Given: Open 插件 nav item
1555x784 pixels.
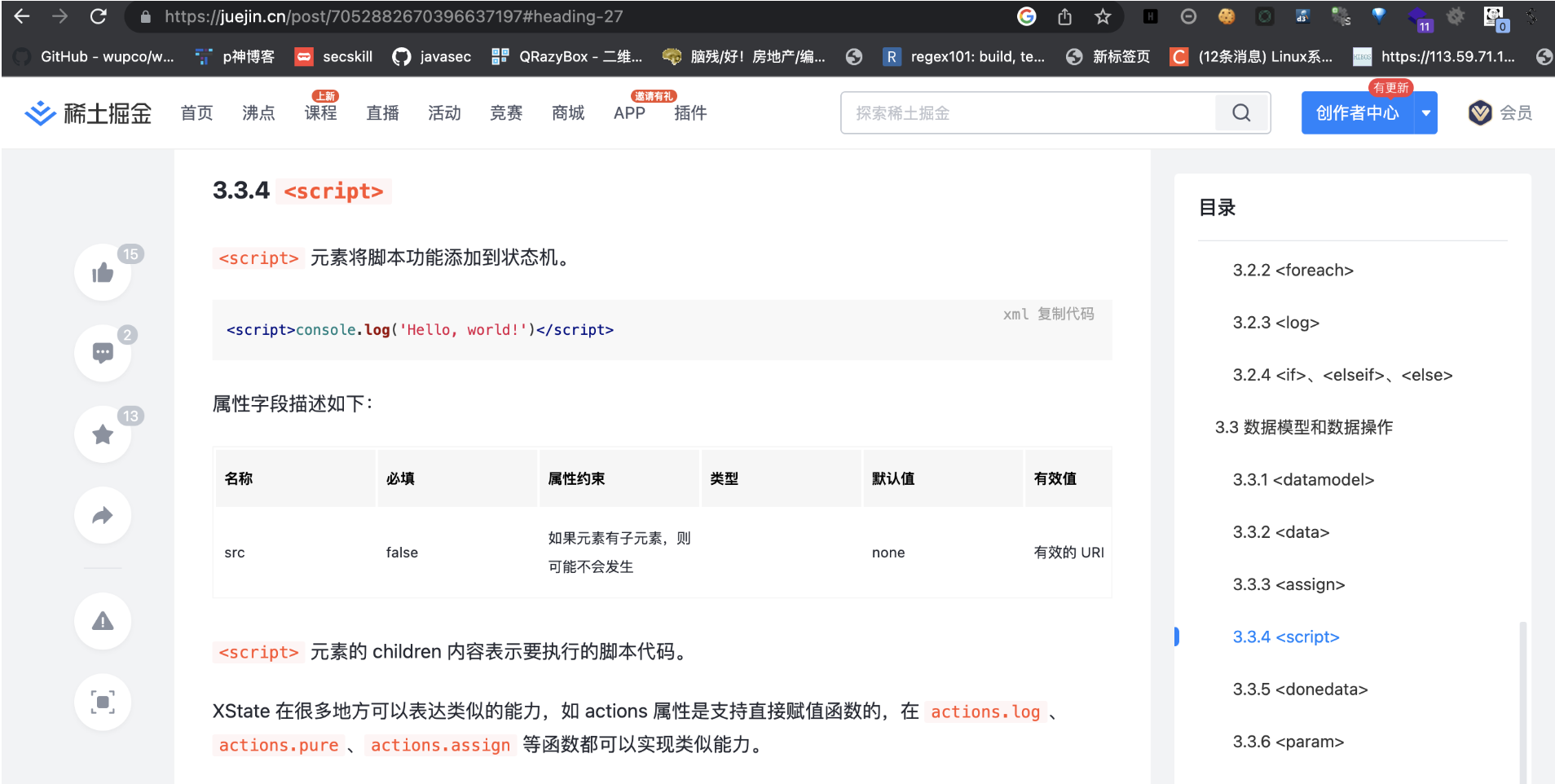Looking at the screenshot, I should click(x=691, y=112).
